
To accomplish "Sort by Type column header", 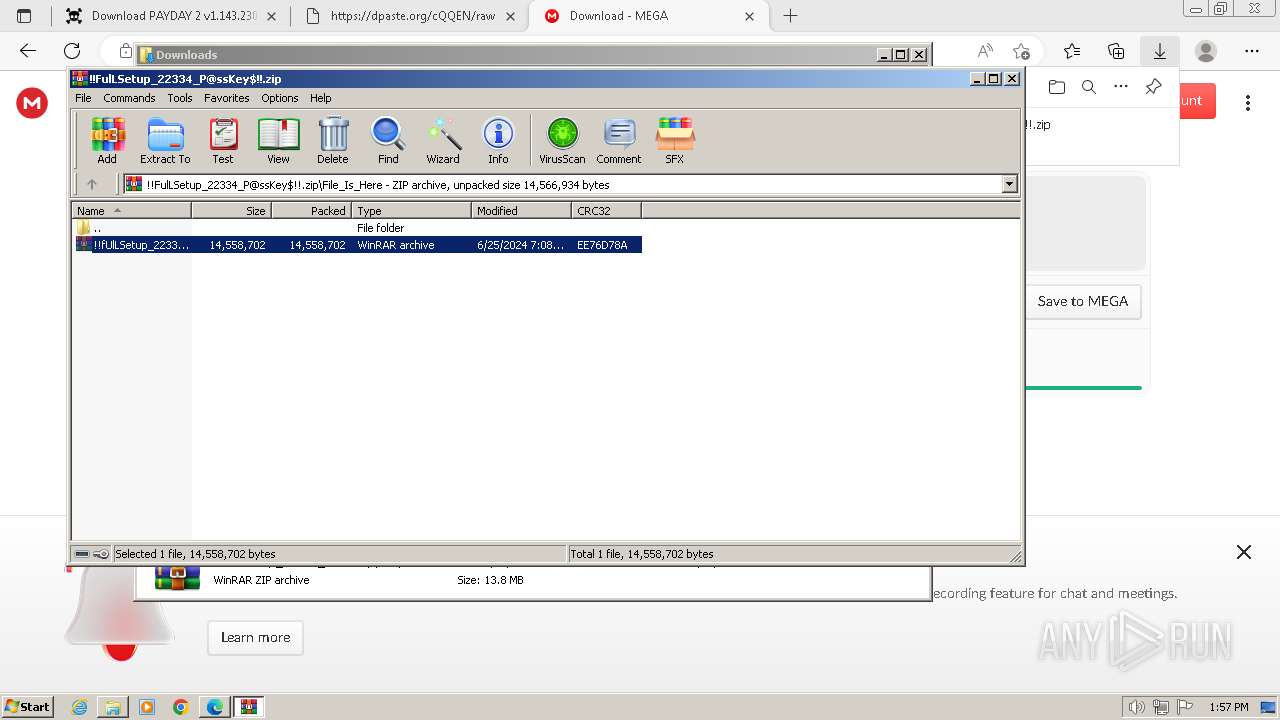I will (411, 210).
